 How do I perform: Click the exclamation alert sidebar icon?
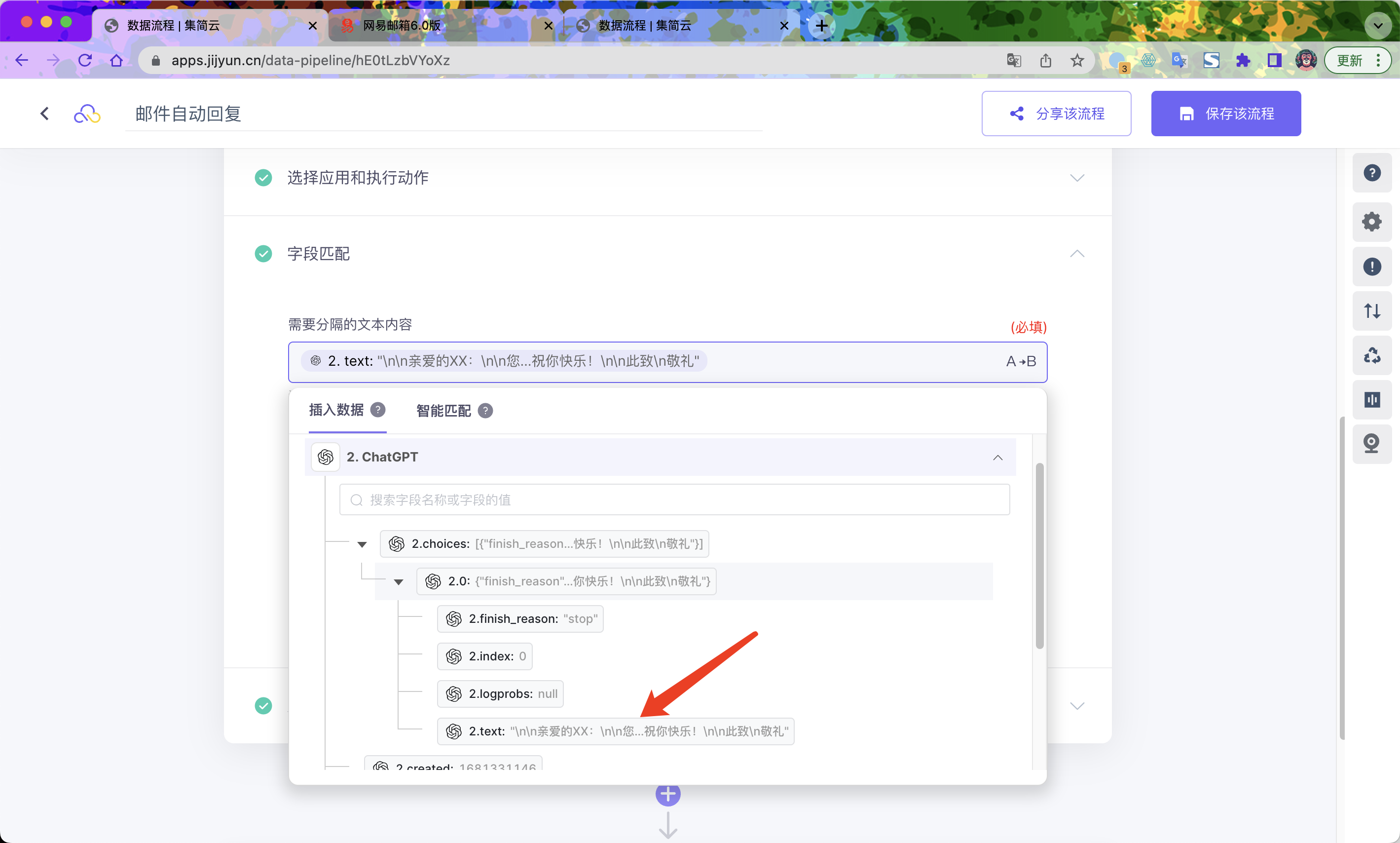pos(1371,267)
